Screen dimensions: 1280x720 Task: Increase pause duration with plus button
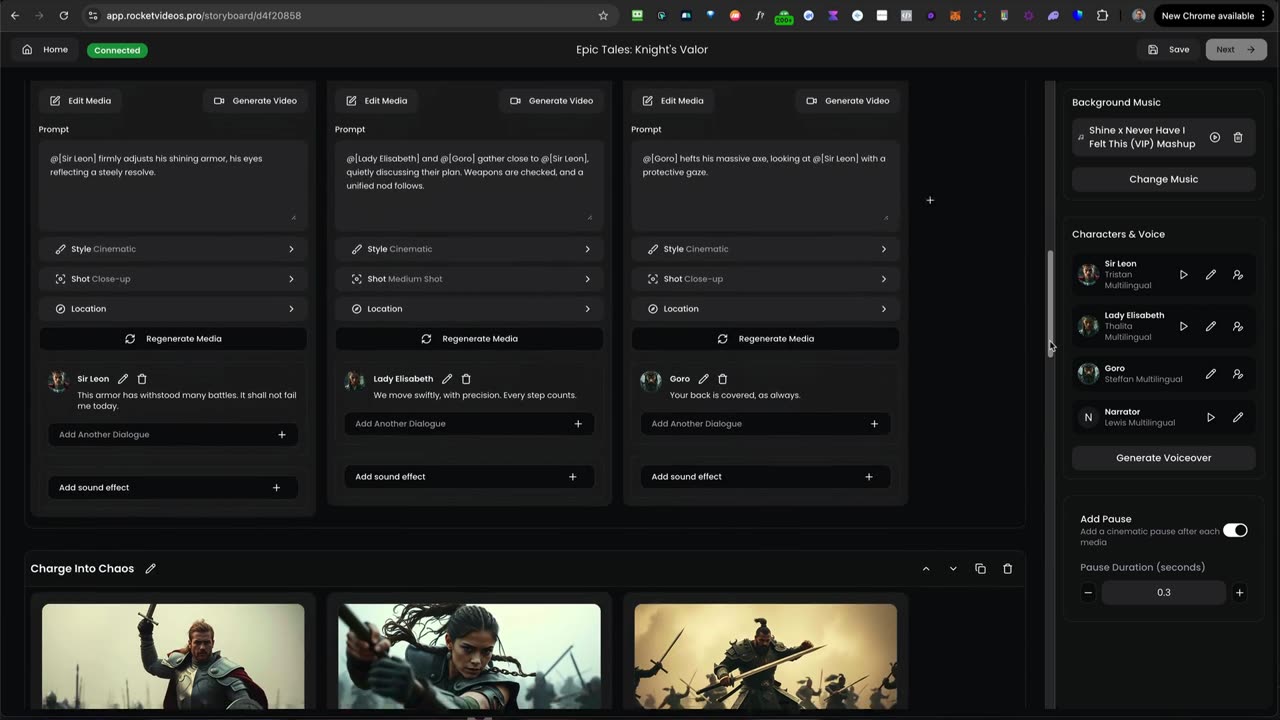click(1239, 593)
